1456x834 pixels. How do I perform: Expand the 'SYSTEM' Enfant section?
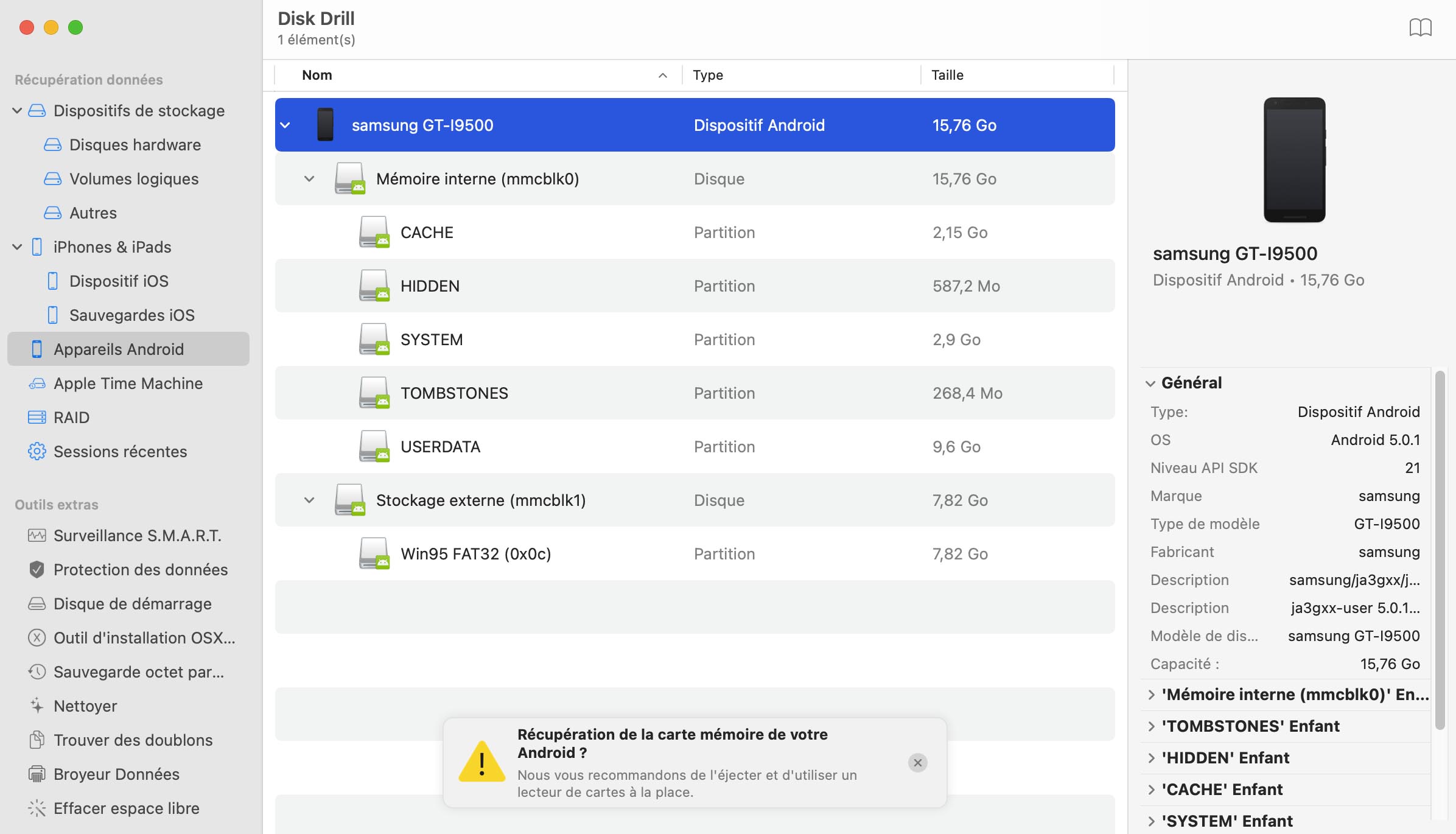(1151, 821)
